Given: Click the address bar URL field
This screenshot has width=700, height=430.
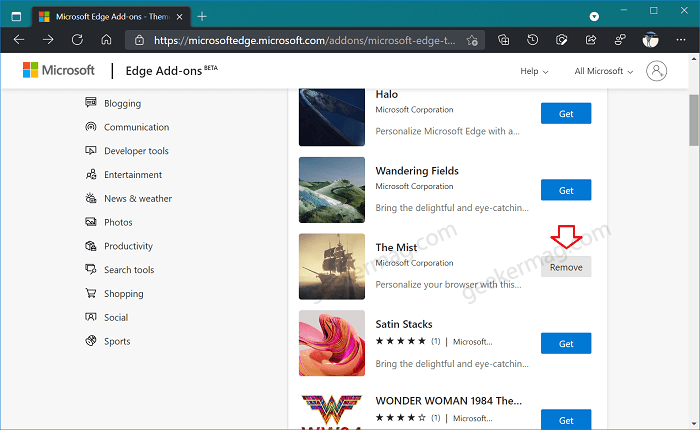Looking at the screenshot, I should coord(304,41).
